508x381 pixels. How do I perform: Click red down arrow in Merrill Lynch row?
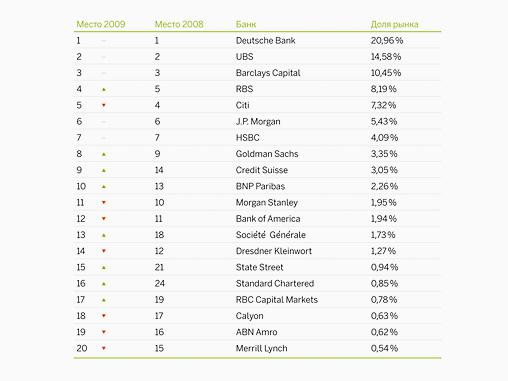pyautogui.click(x=104, y=348)
